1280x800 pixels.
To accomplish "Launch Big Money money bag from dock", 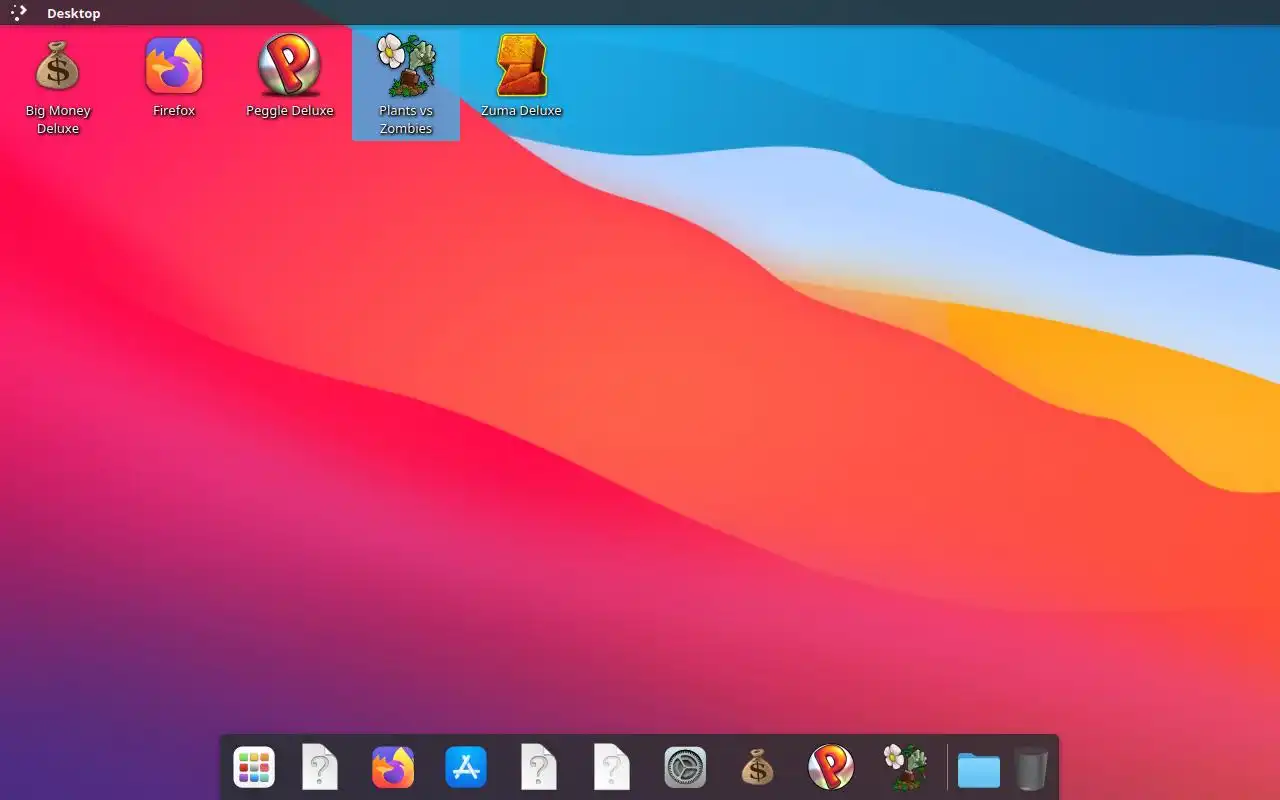I will tap(758, 768).
